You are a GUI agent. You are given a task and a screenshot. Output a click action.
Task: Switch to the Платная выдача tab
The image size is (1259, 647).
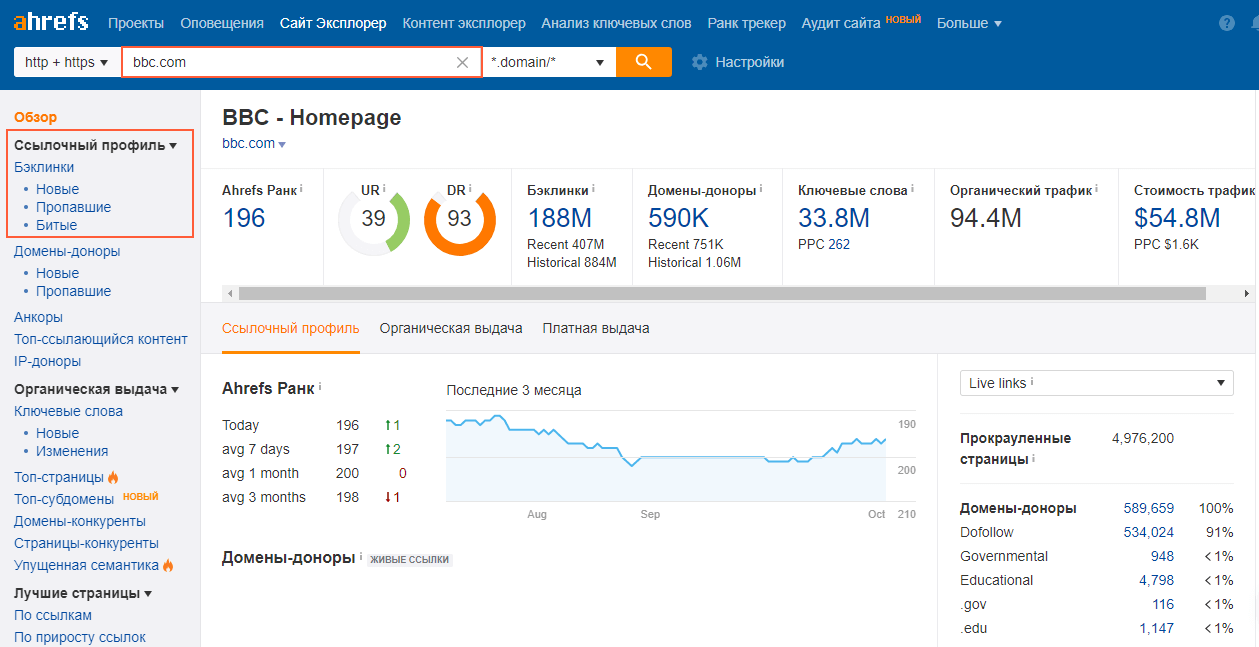597,327
